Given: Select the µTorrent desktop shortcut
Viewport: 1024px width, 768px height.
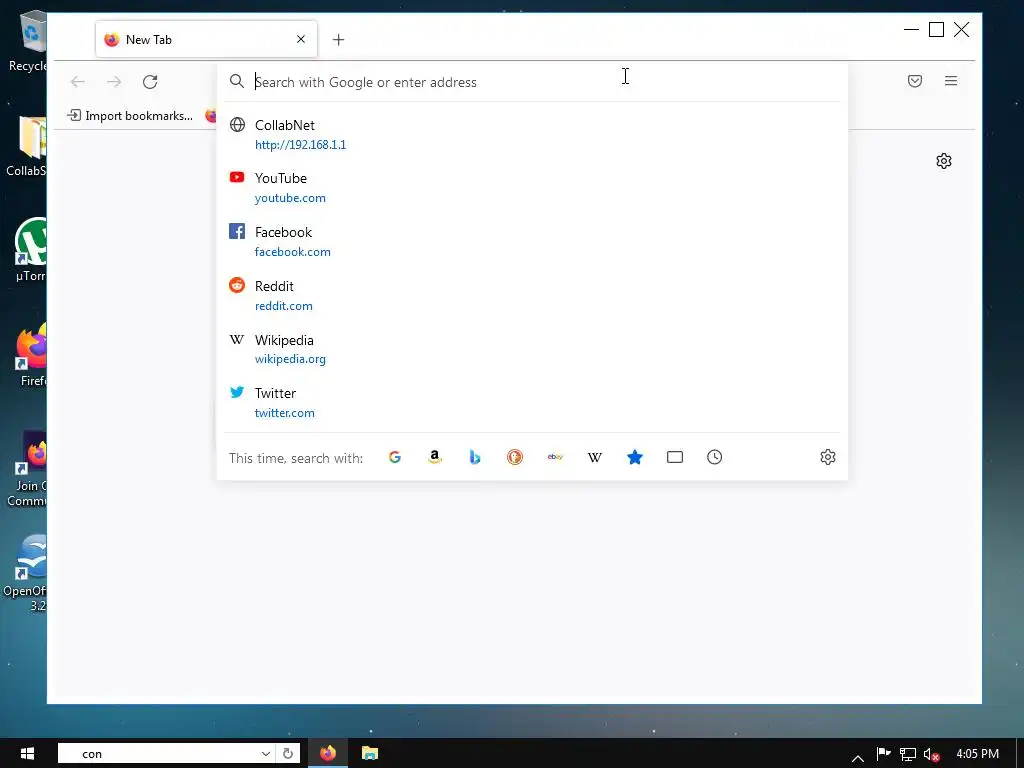Looking at the screenshot, I should click(29, 249).
